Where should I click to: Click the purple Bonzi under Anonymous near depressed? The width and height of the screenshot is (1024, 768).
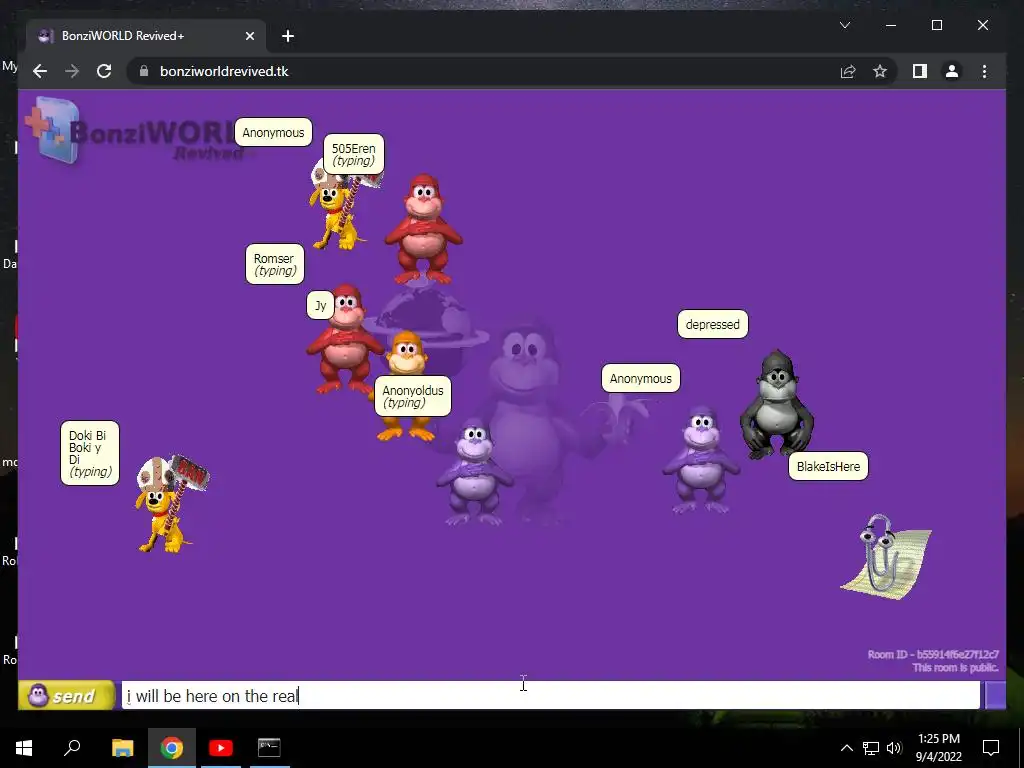(701, 460)
